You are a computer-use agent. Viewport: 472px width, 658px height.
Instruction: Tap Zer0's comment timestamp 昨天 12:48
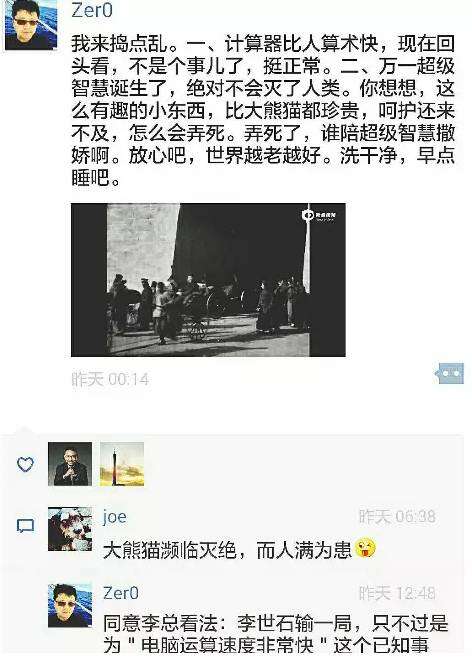point(397,593)
